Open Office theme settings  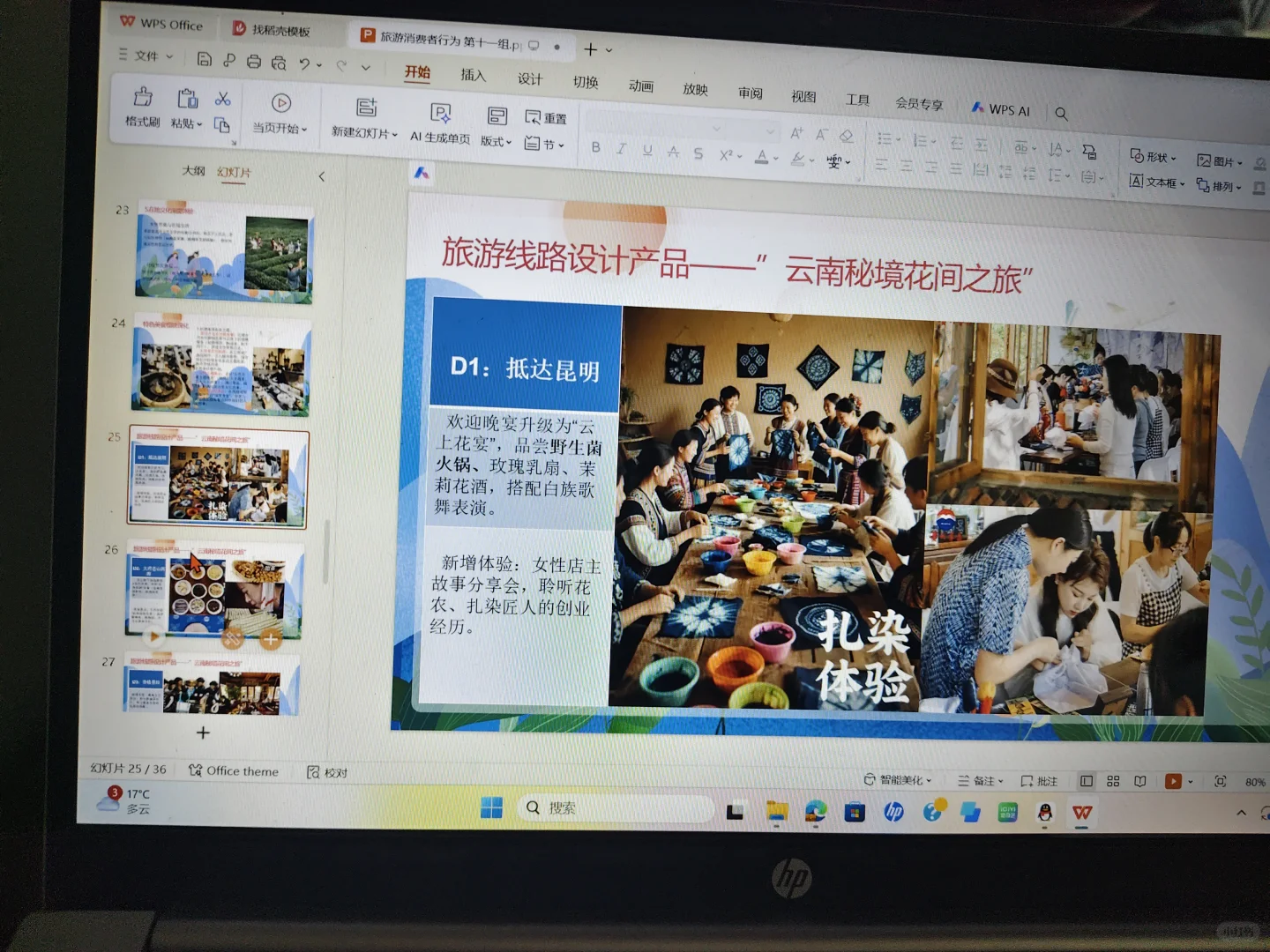tap(235, 771)
